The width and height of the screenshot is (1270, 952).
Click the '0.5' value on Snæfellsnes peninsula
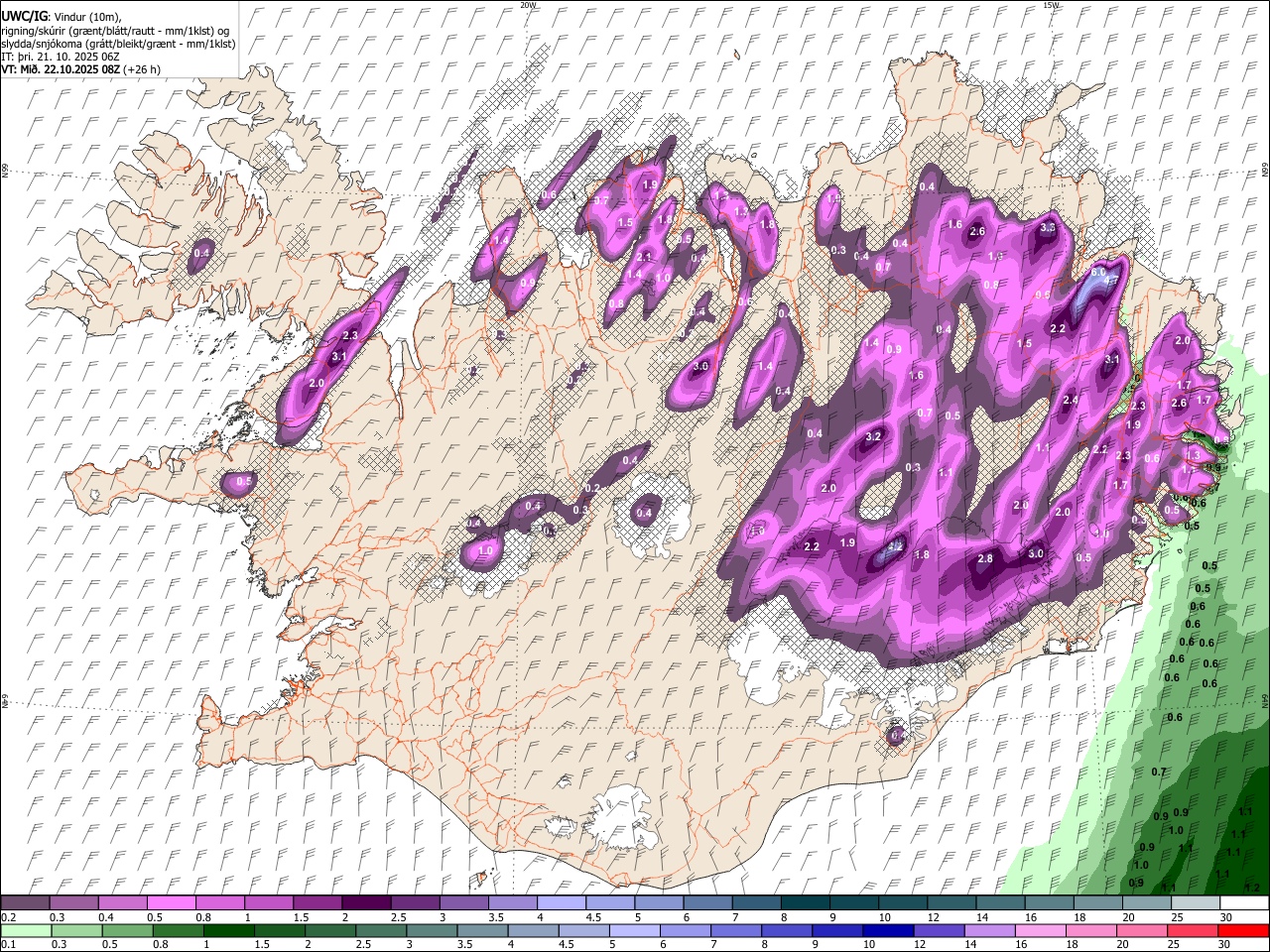245,481
